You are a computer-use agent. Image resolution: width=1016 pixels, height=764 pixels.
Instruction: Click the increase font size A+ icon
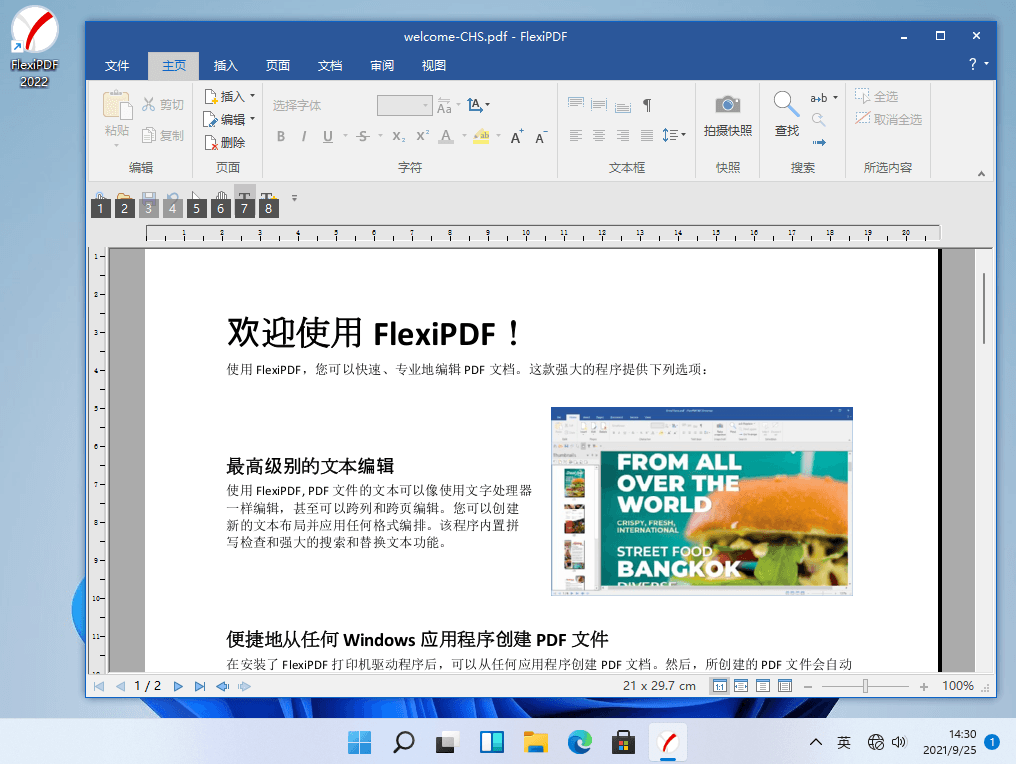pos(516,137)
